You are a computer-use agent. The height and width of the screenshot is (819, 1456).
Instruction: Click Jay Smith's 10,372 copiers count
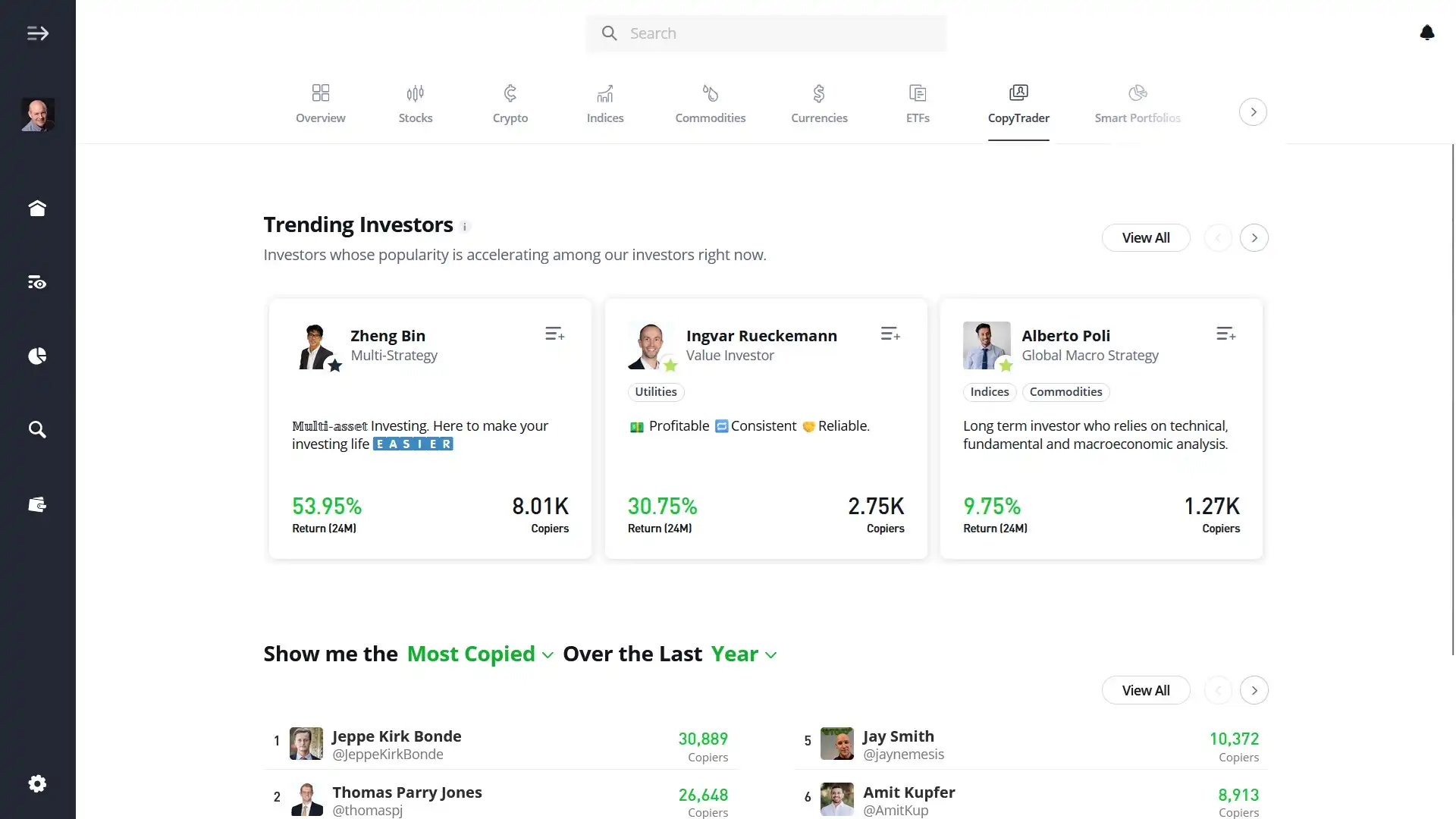point(1234,739)
